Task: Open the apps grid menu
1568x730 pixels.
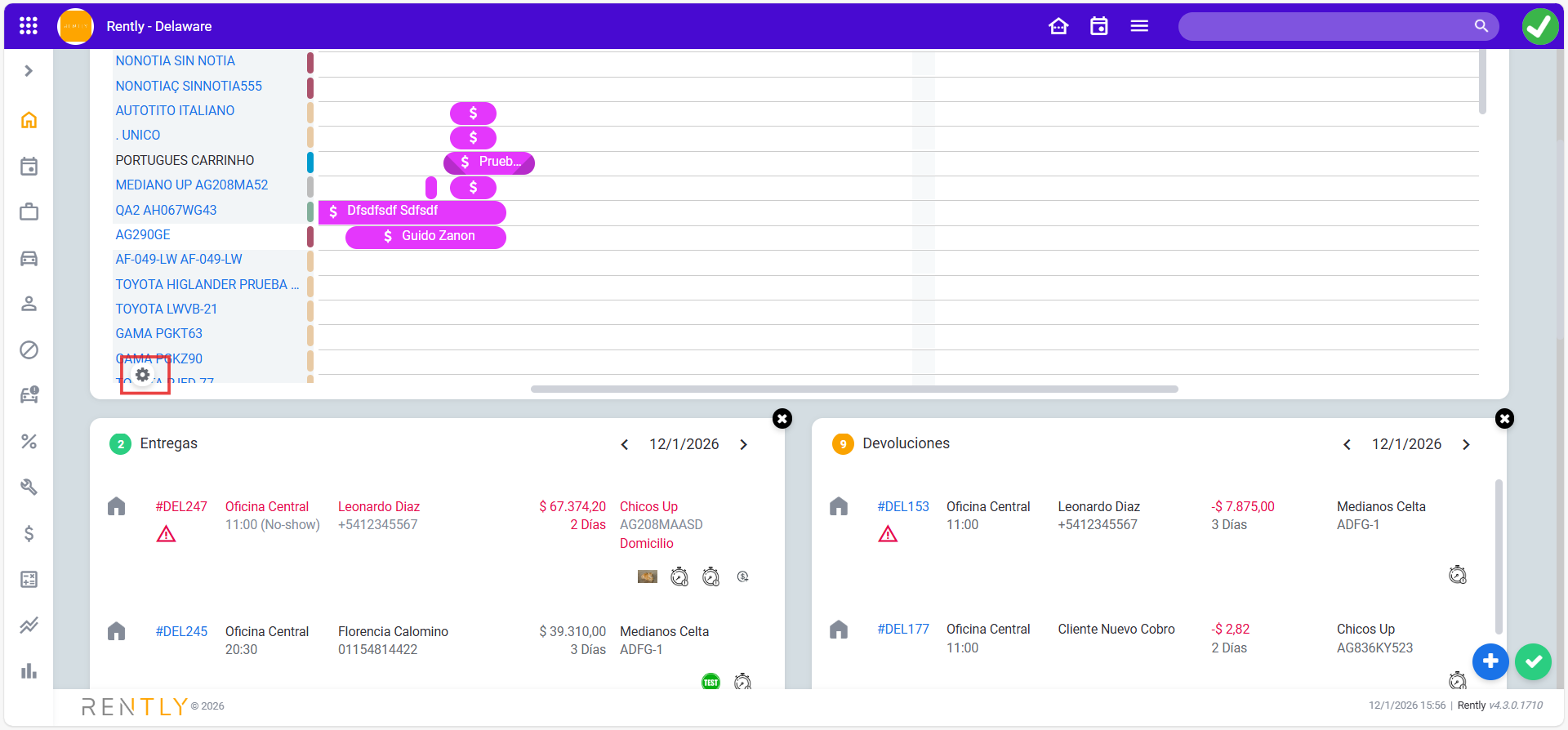Action: (x=29, y=26)
